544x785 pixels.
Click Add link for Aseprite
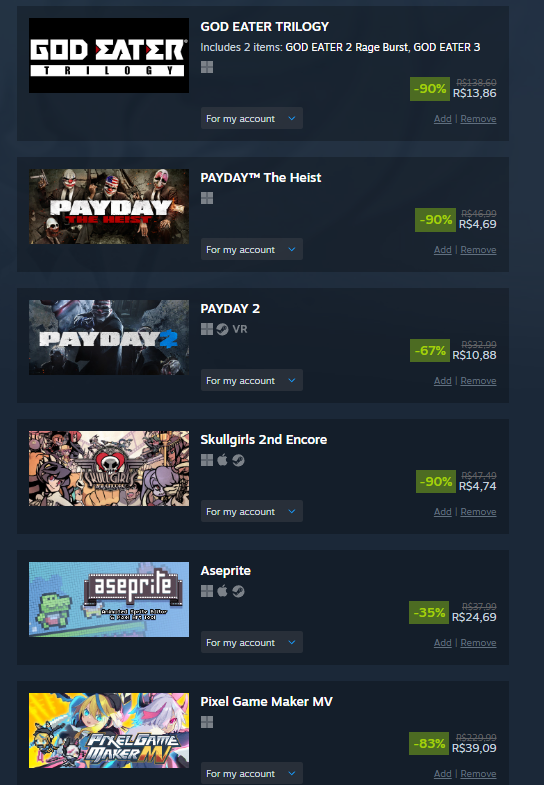click(442, 642)
